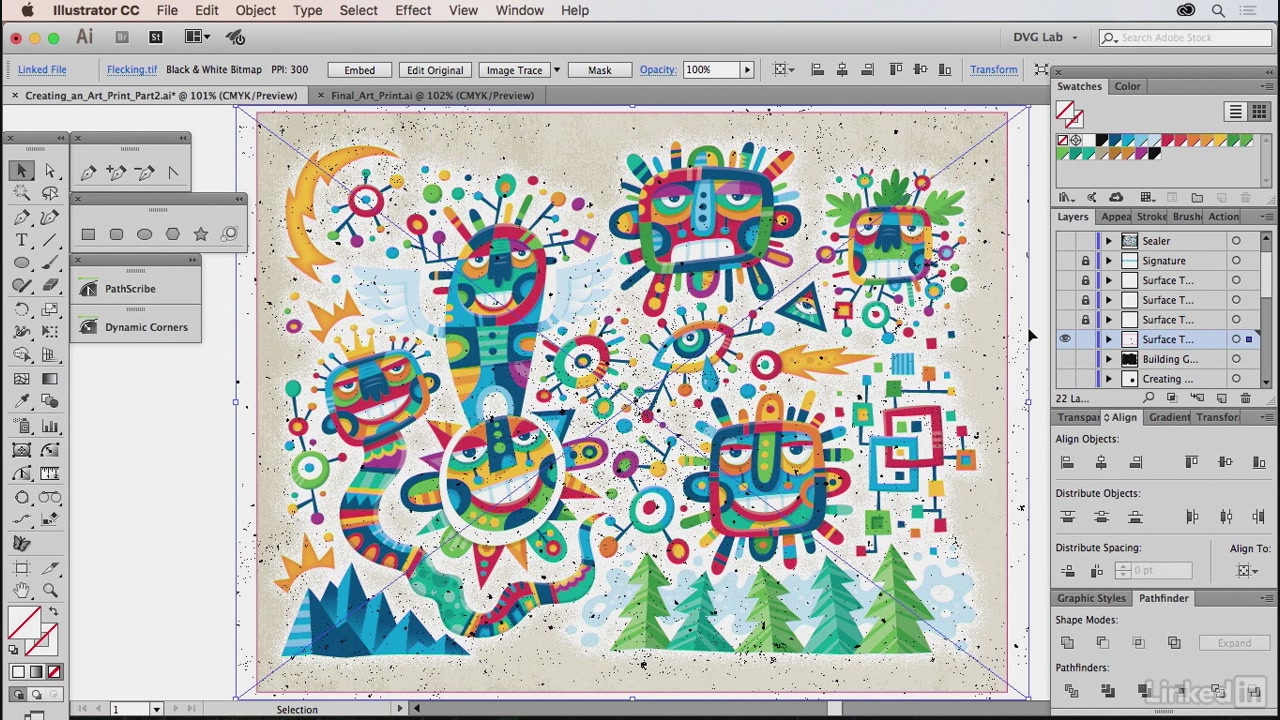The width and height of the screenshot is (1280, 720).
Task: Select the black color swatch
Action: (x=1101, y=141)
